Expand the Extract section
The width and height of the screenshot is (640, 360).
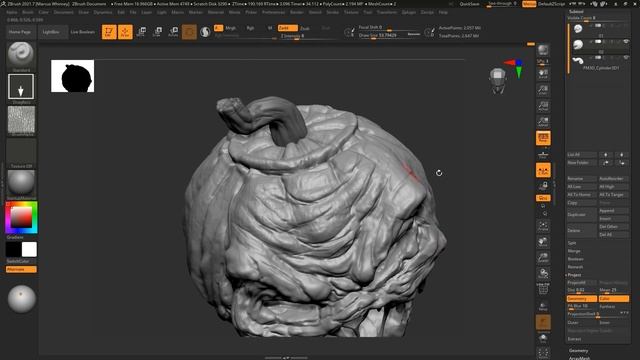click(x=574, y=339)
